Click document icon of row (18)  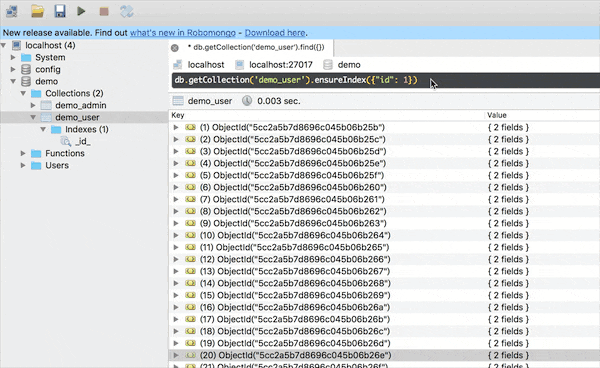click(190, 331)
